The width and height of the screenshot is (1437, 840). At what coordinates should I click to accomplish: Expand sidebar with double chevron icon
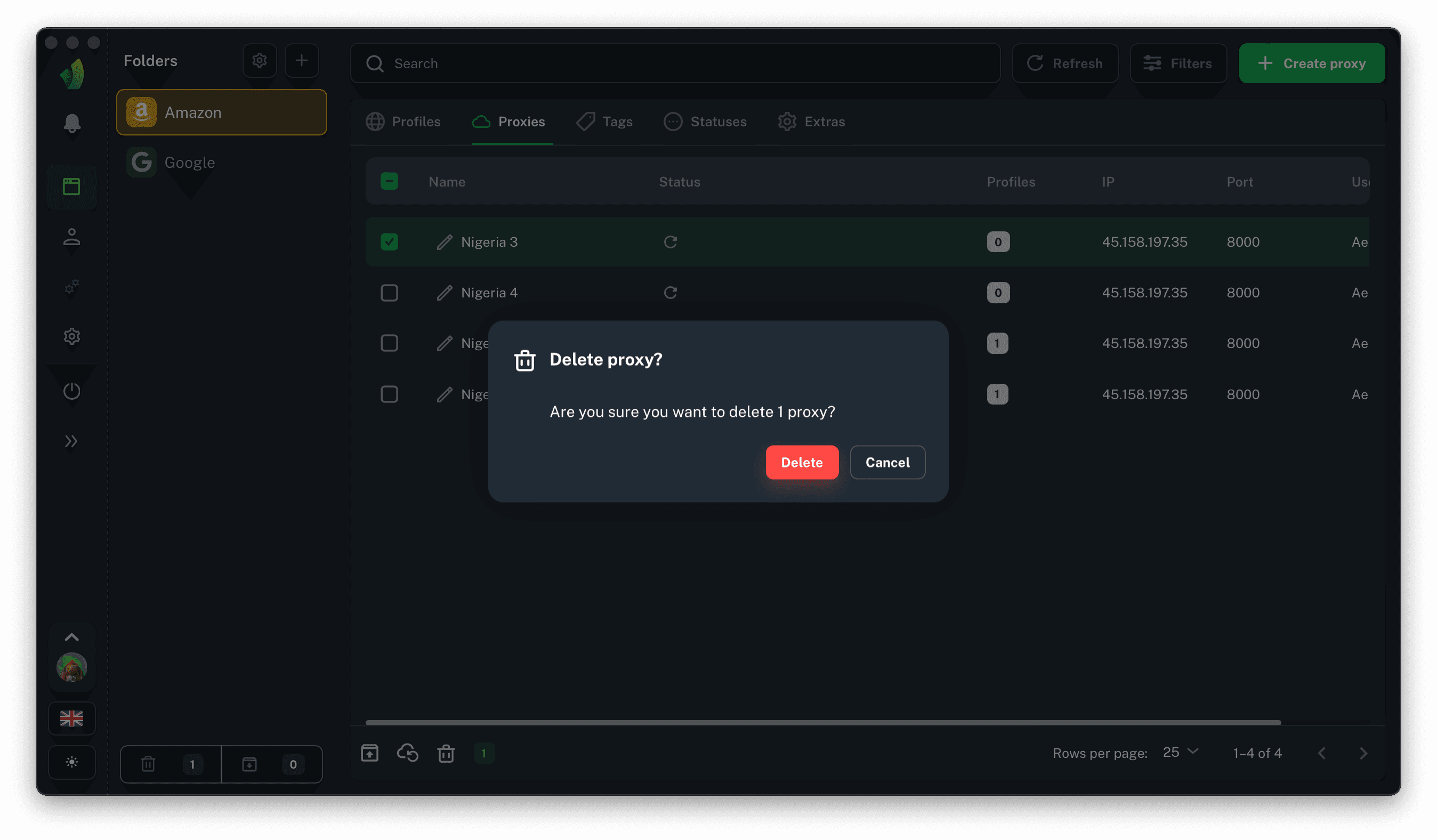click(71, 441)
